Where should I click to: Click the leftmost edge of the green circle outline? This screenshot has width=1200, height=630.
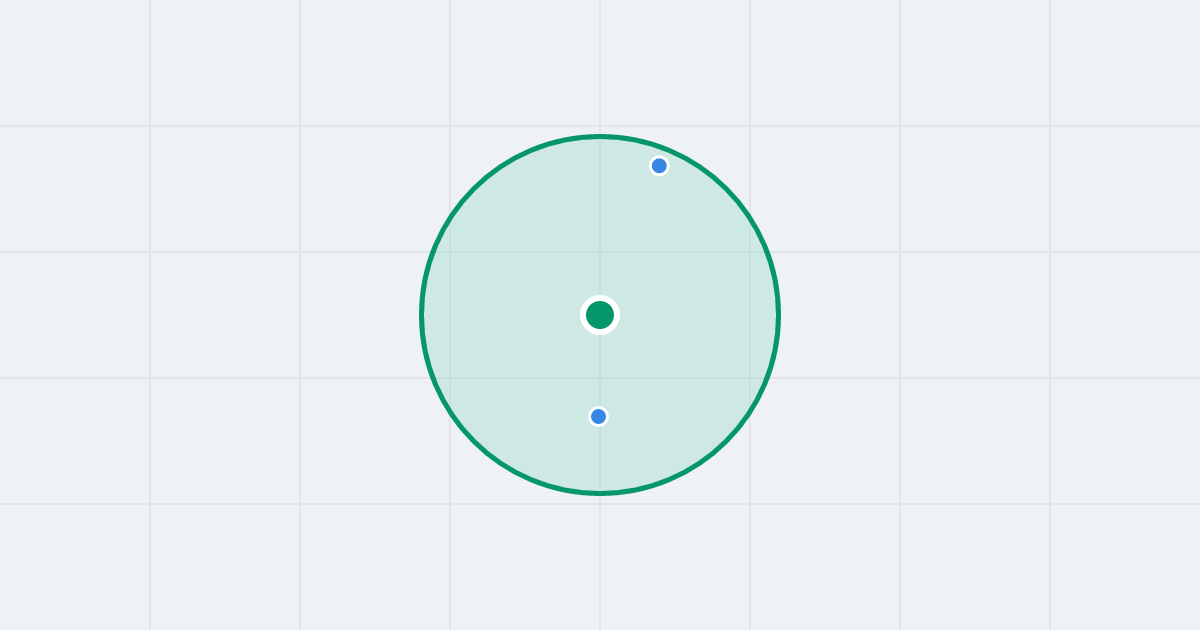pyautogui.click(x=422, y=315)
